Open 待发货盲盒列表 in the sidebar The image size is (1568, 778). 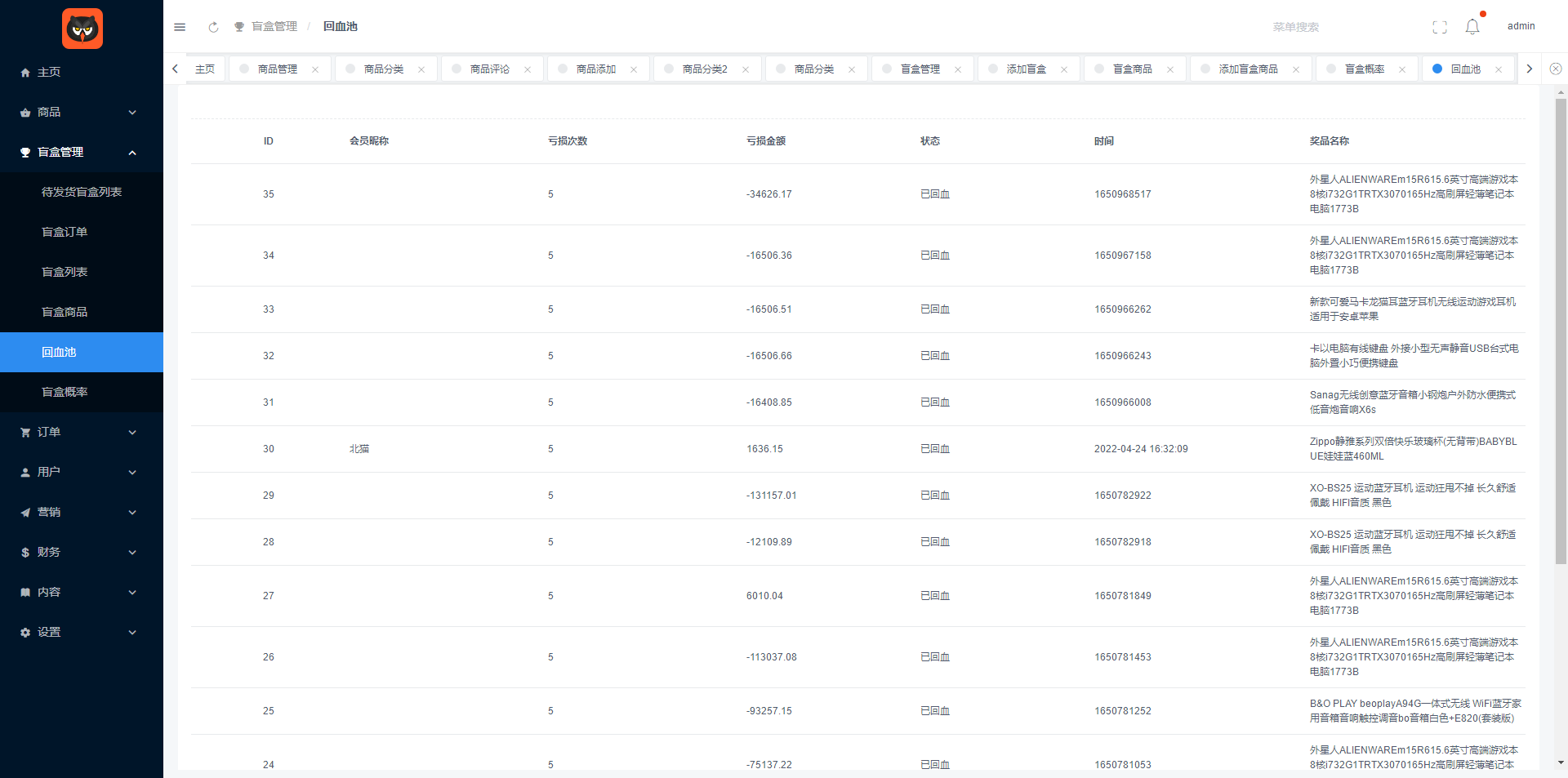tap(82, 192)
